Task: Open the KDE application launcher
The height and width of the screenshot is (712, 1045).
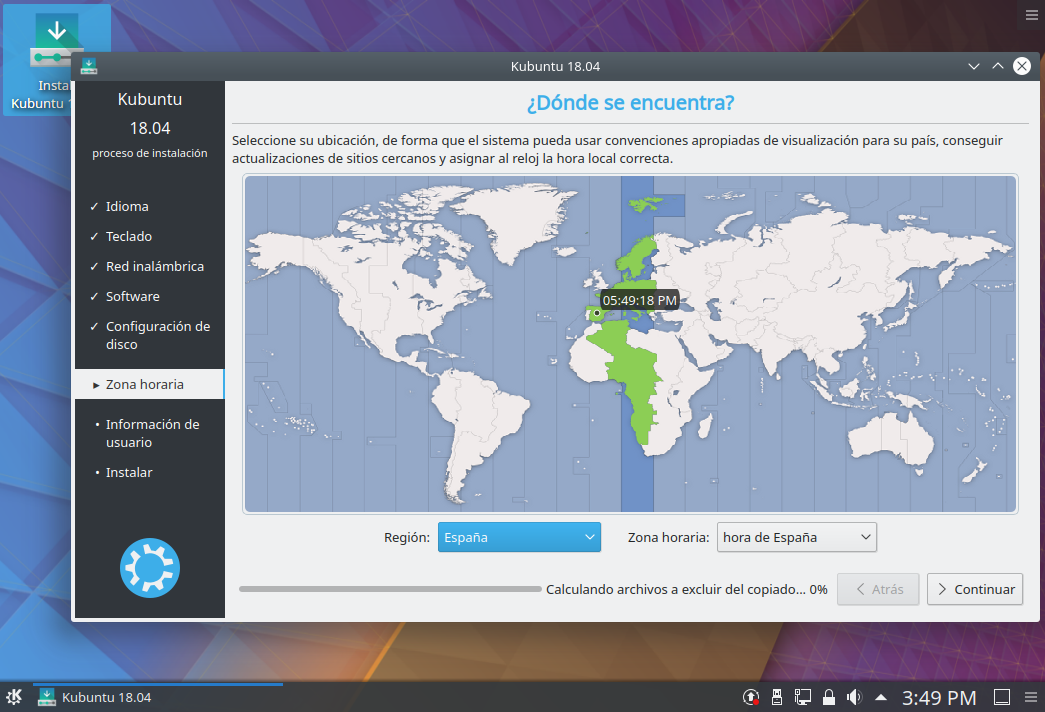Action: point(14,697)
